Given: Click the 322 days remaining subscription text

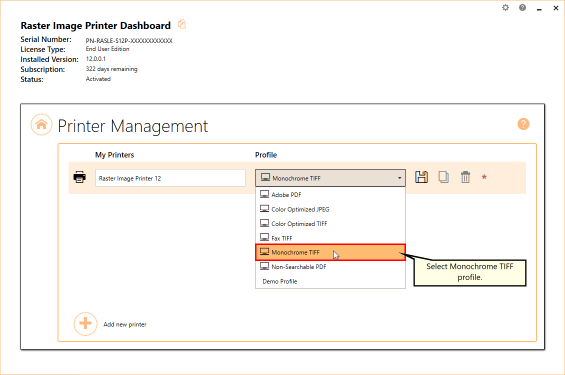Looking at the screenshot, I should (x=111, y=69).
